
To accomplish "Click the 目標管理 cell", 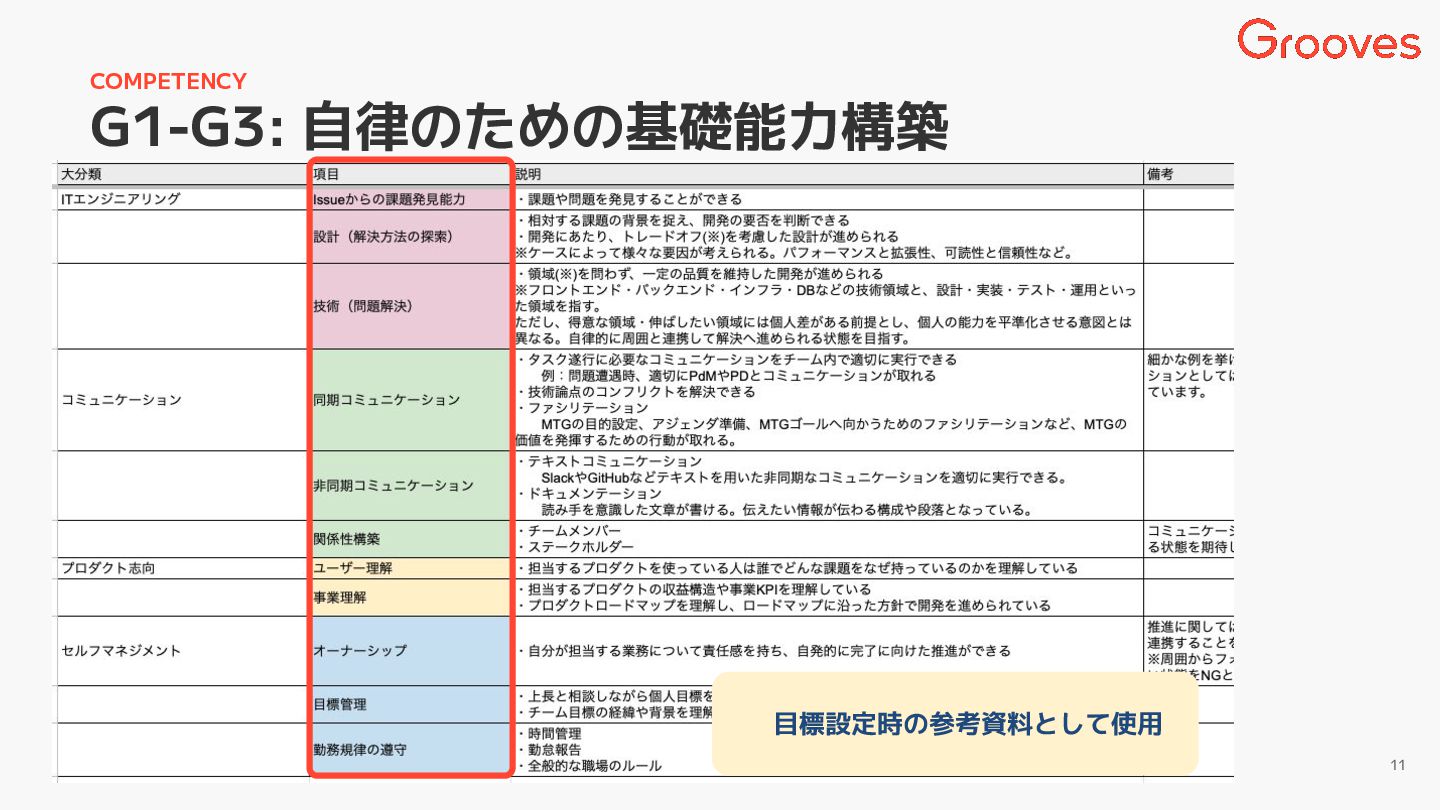I will pos(411,704).
